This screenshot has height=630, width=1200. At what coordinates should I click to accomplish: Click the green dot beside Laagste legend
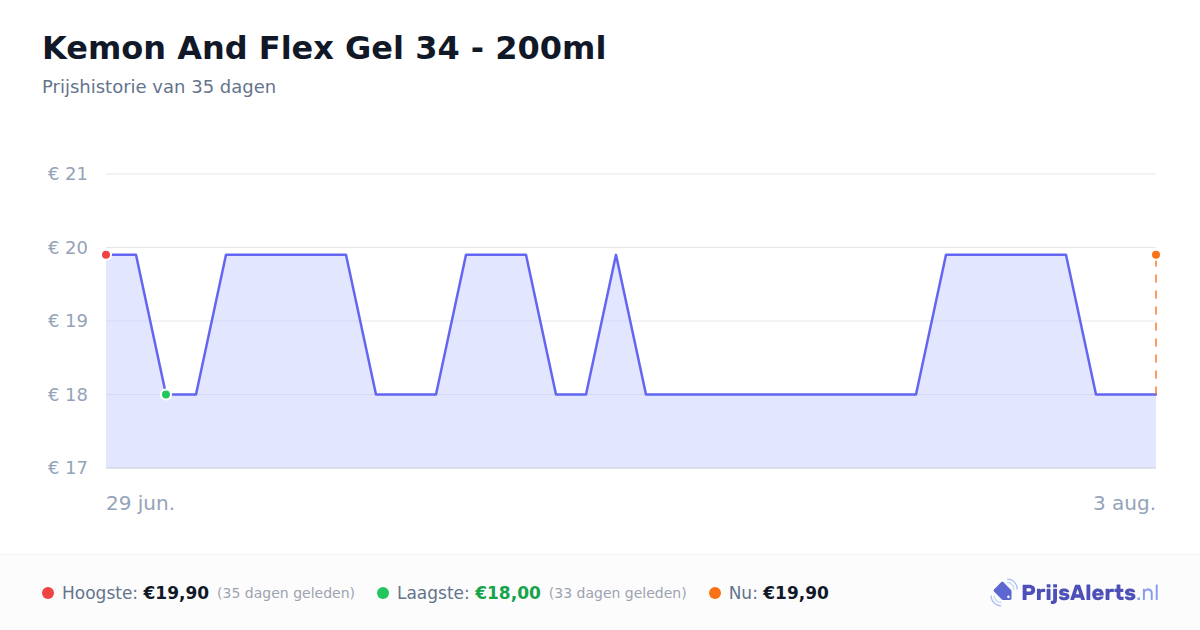383,593
